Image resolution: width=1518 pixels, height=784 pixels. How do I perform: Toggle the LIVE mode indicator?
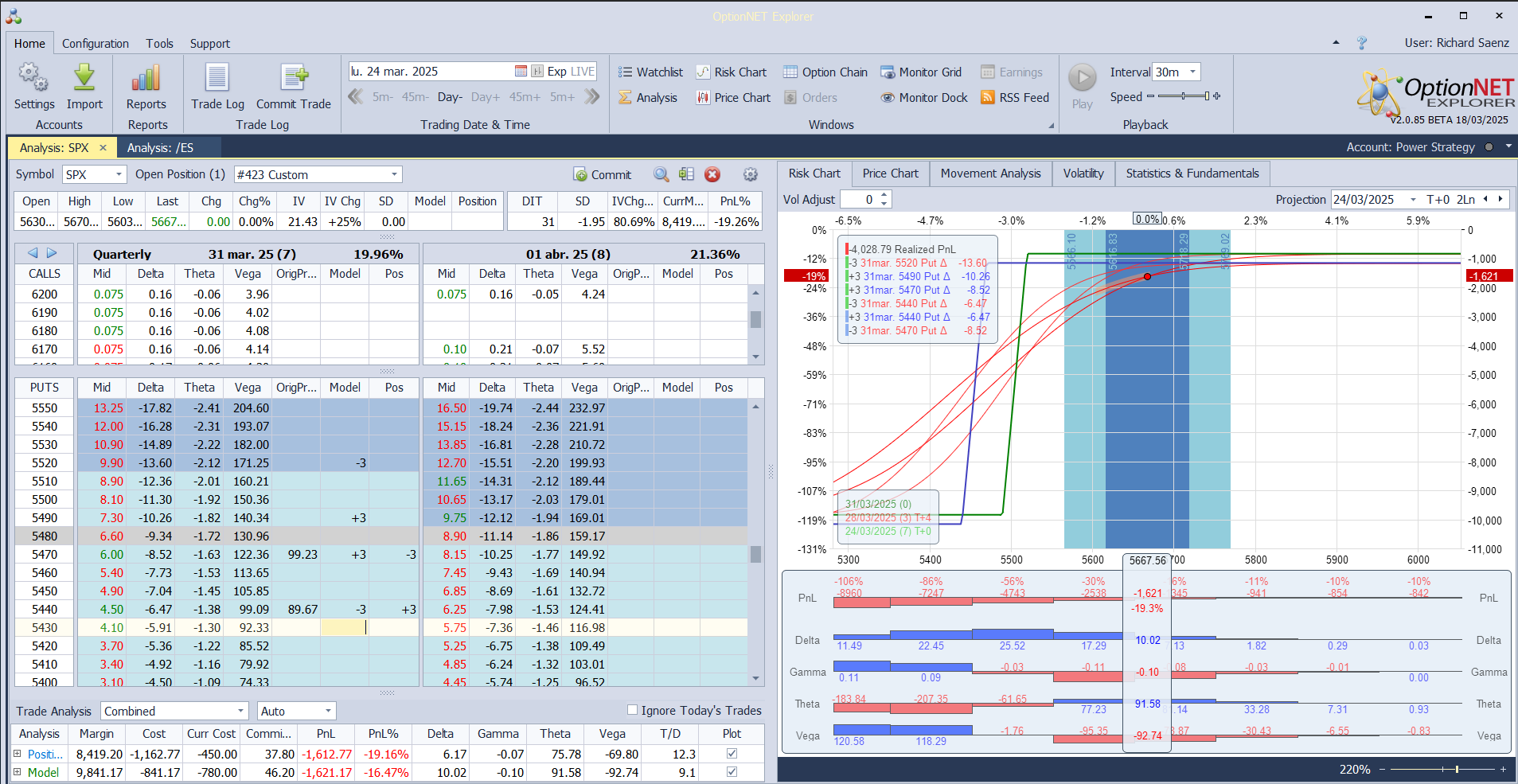583,72
